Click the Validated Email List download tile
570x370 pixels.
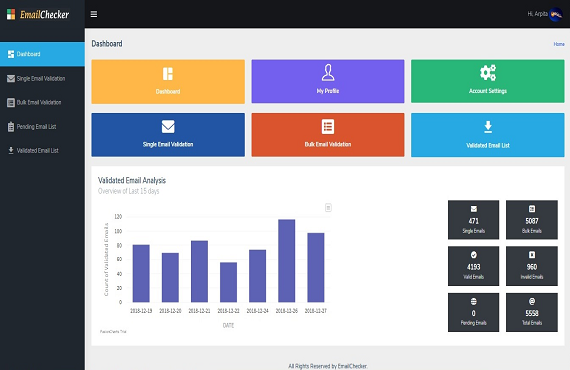click(487, 135)
